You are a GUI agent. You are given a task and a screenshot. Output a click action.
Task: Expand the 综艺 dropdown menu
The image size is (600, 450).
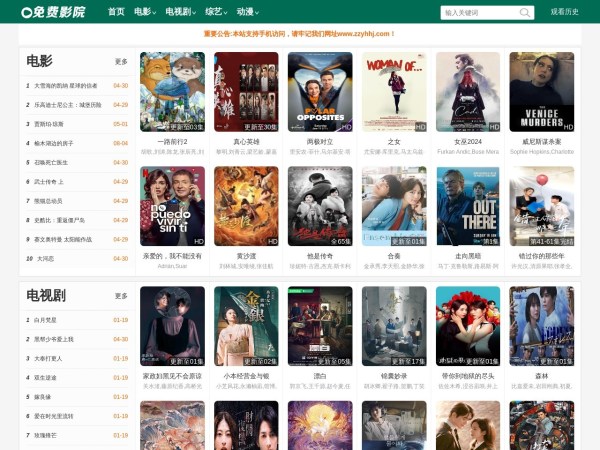click(x=216, y=12)
